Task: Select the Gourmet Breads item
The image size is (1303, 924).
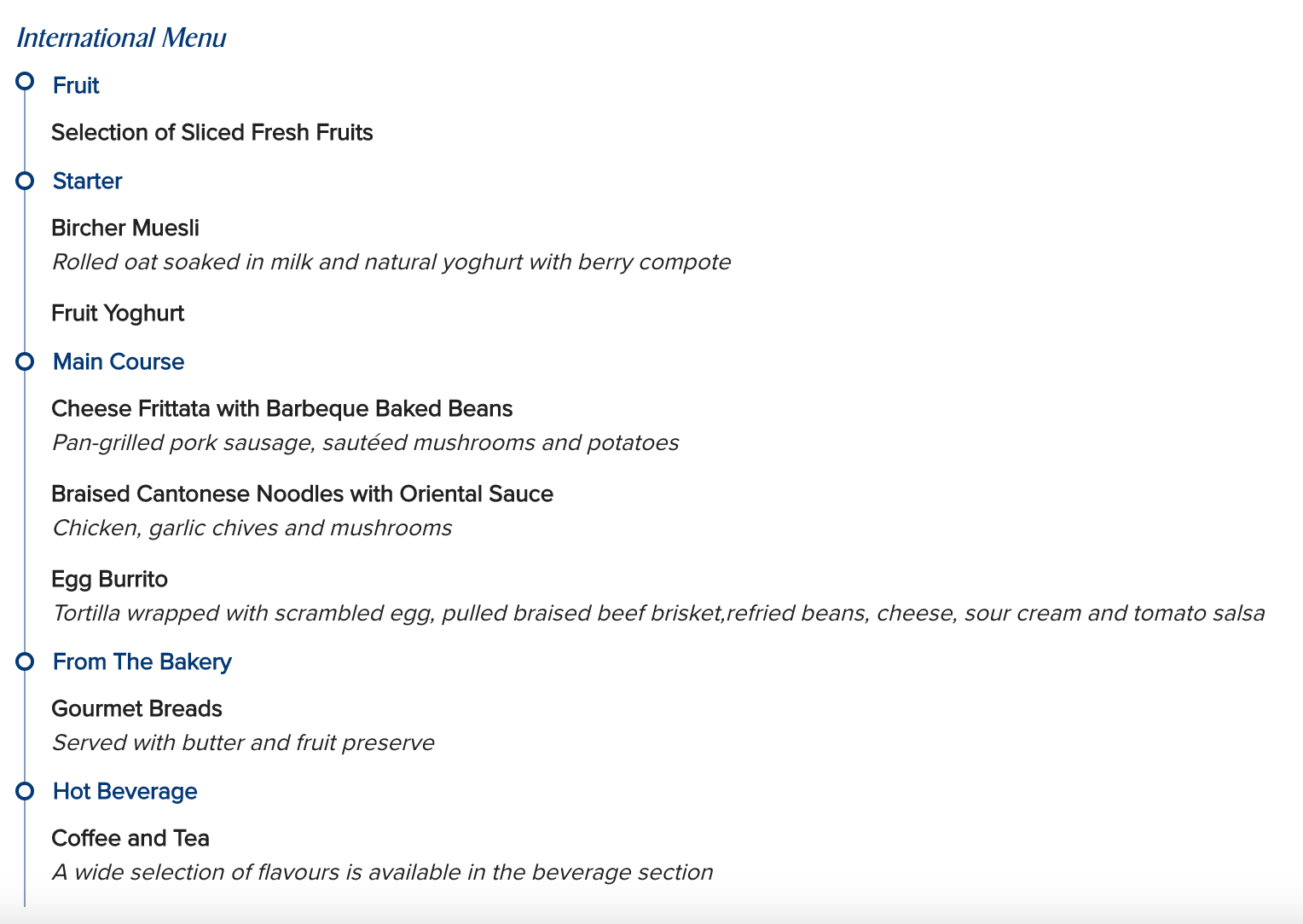Action: 136,708
